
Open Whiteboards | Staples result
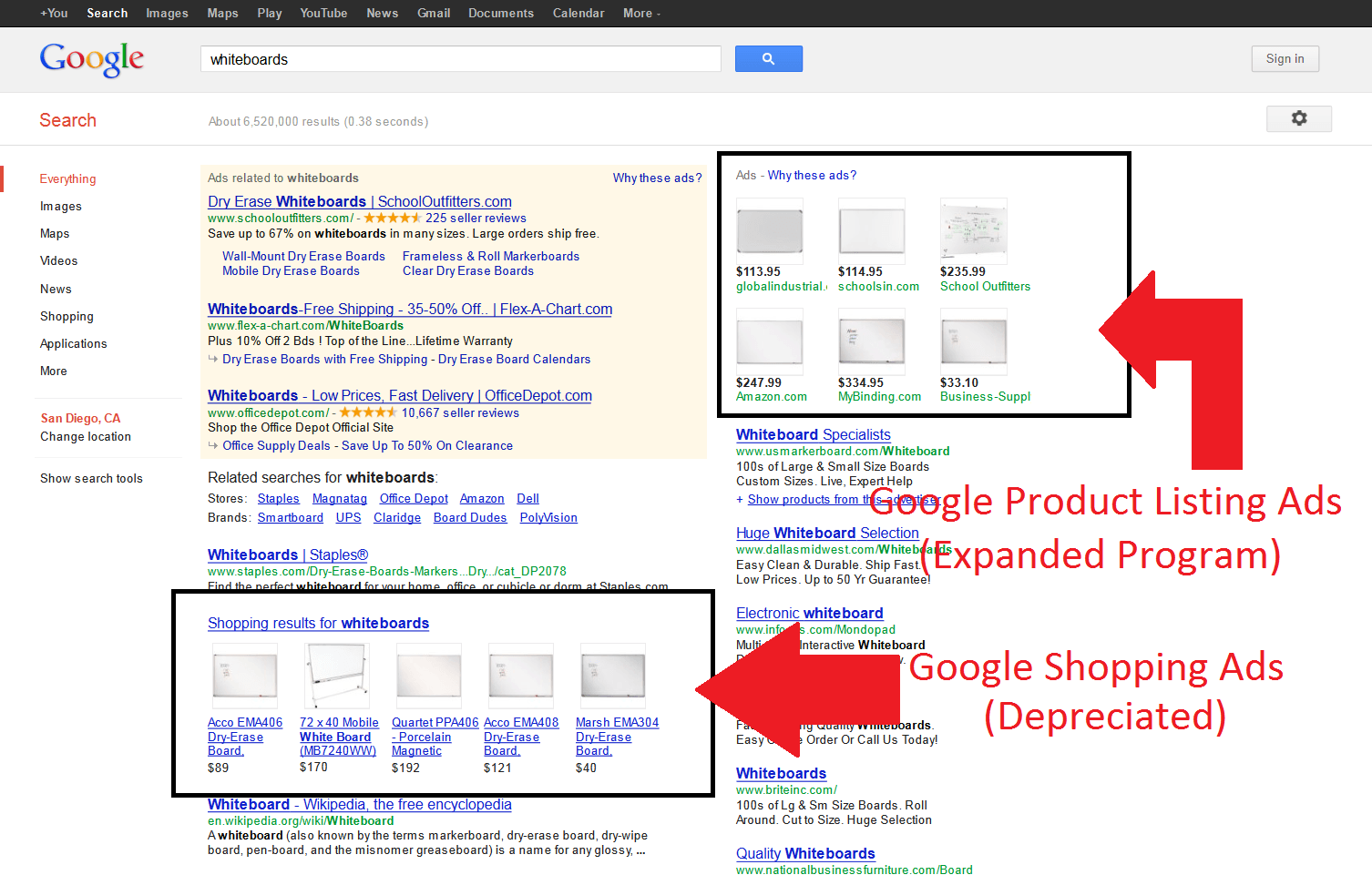click(x=288, y=555)
